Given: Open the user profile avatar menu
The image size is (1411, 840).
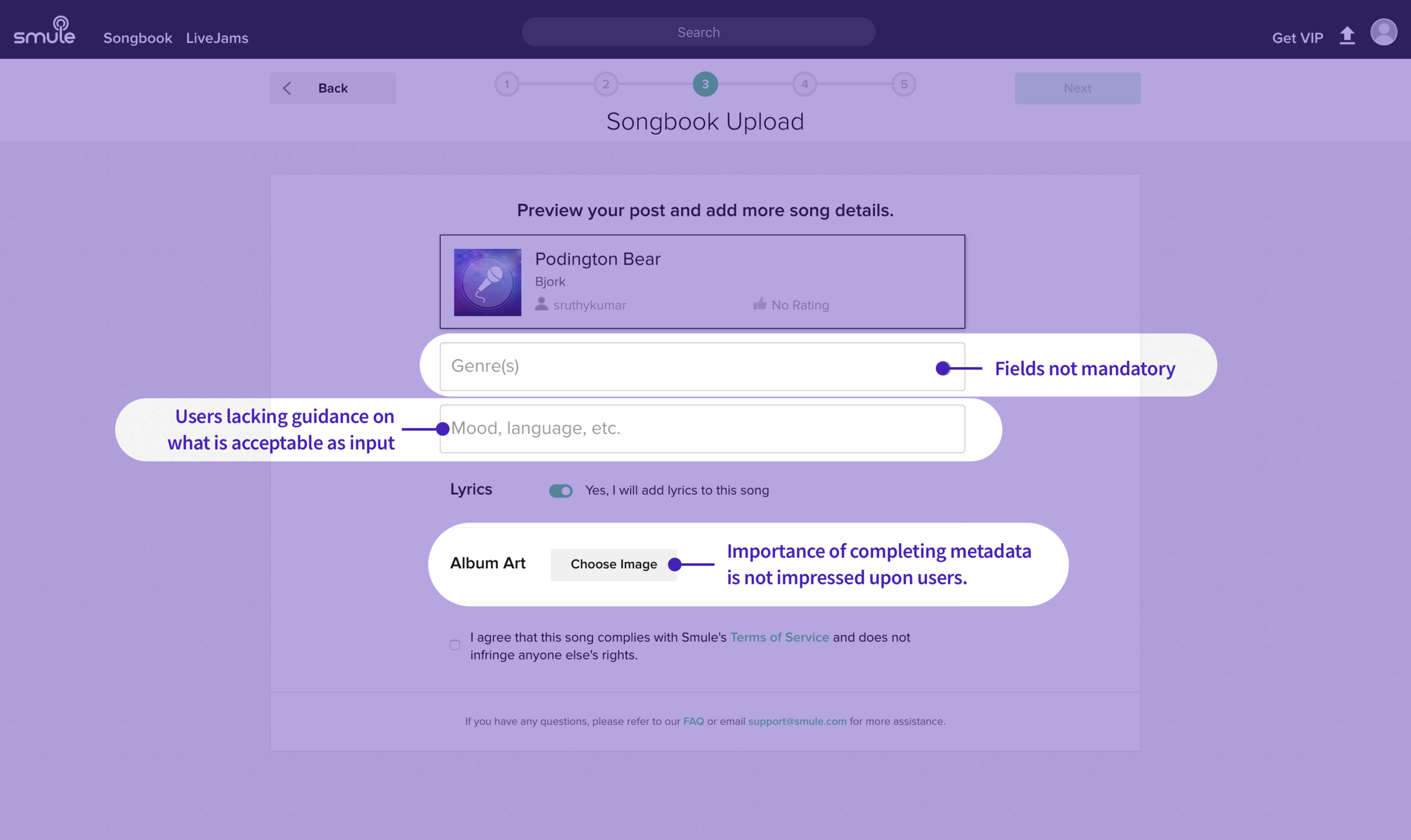Looking at the screenshot, I should tap(1384, 32).
